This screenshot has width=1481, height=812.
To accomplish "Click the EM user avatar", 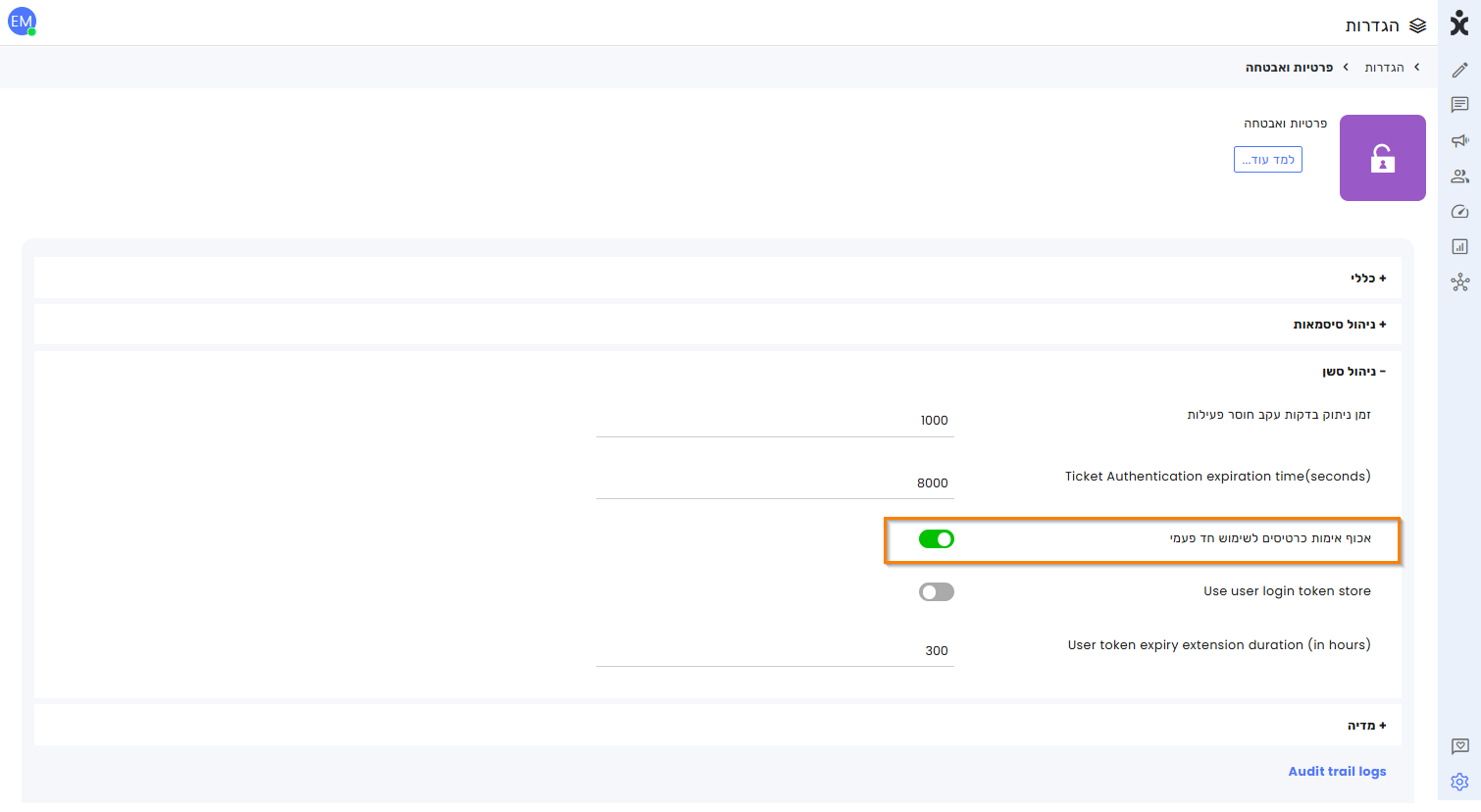I will (22, 22).
